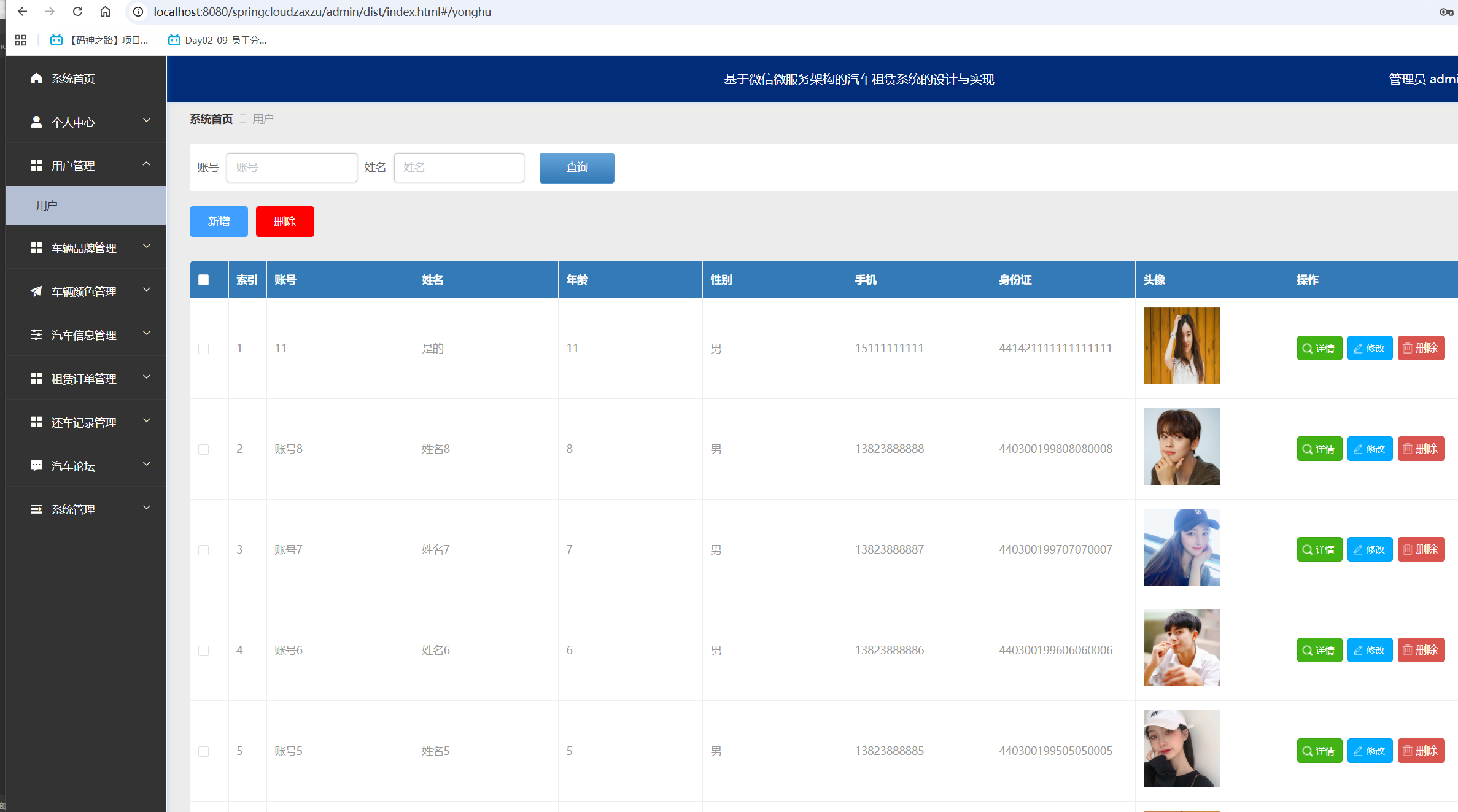Click the green 详情 button for 账号7

tap(1319, 550)
